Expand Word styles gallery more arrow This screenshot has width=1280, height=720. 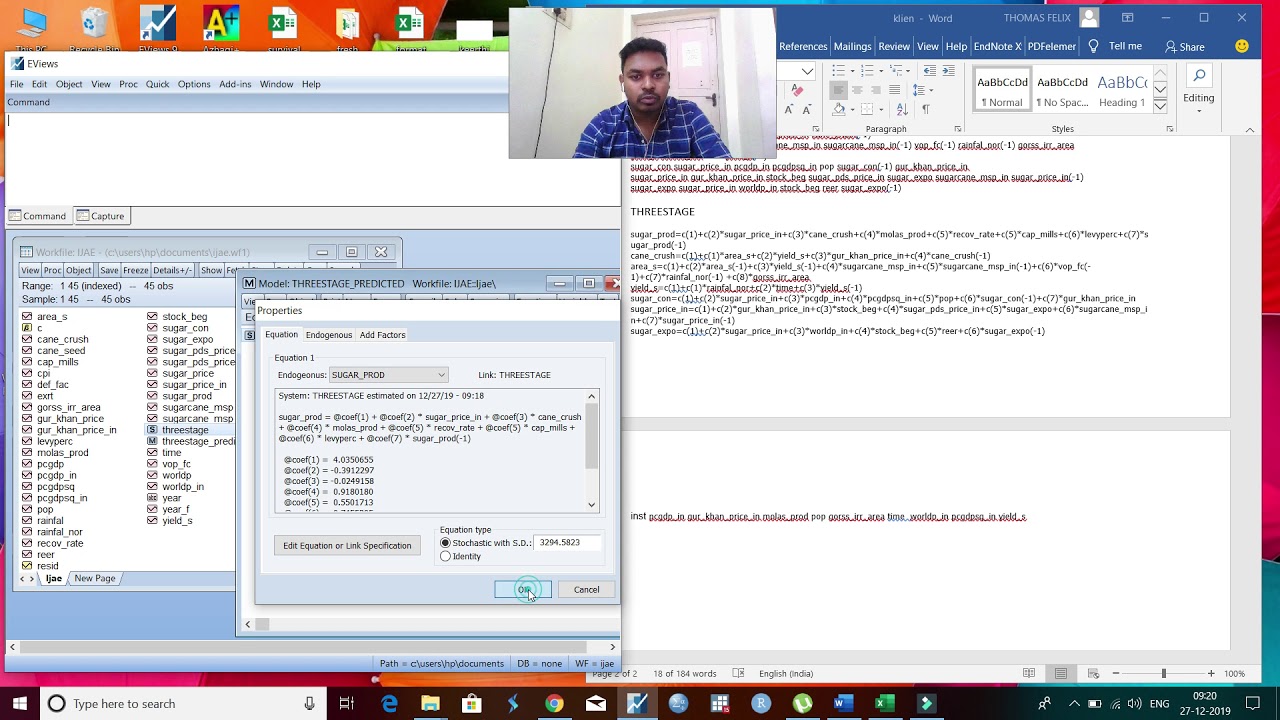click(1160, 106)
